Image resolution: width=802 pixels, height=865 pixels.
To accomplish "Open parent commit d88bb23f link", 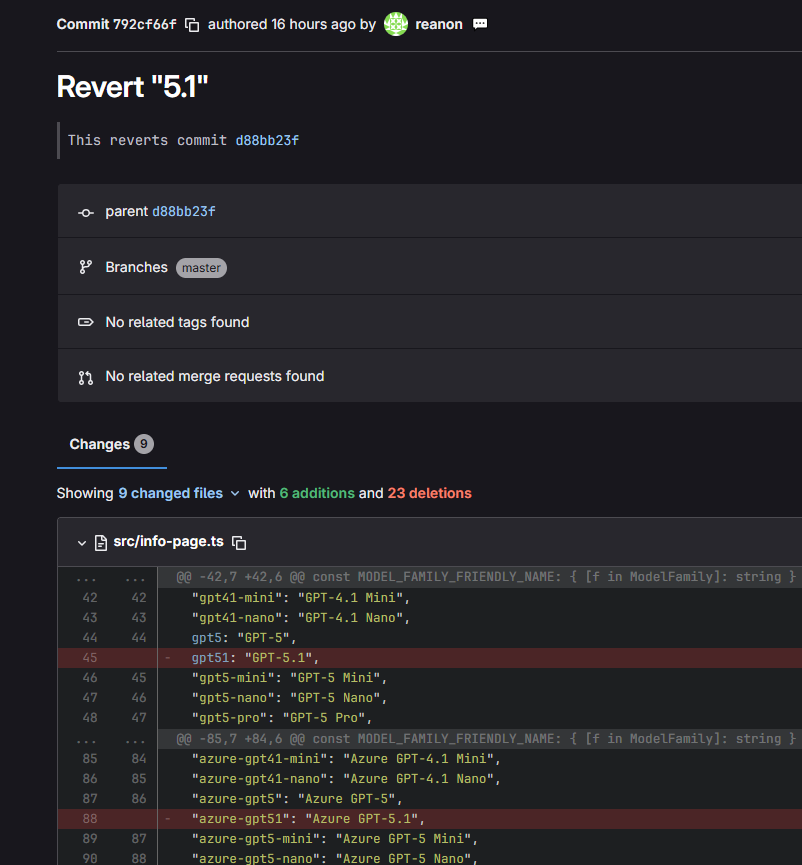I will coord(184,212).
